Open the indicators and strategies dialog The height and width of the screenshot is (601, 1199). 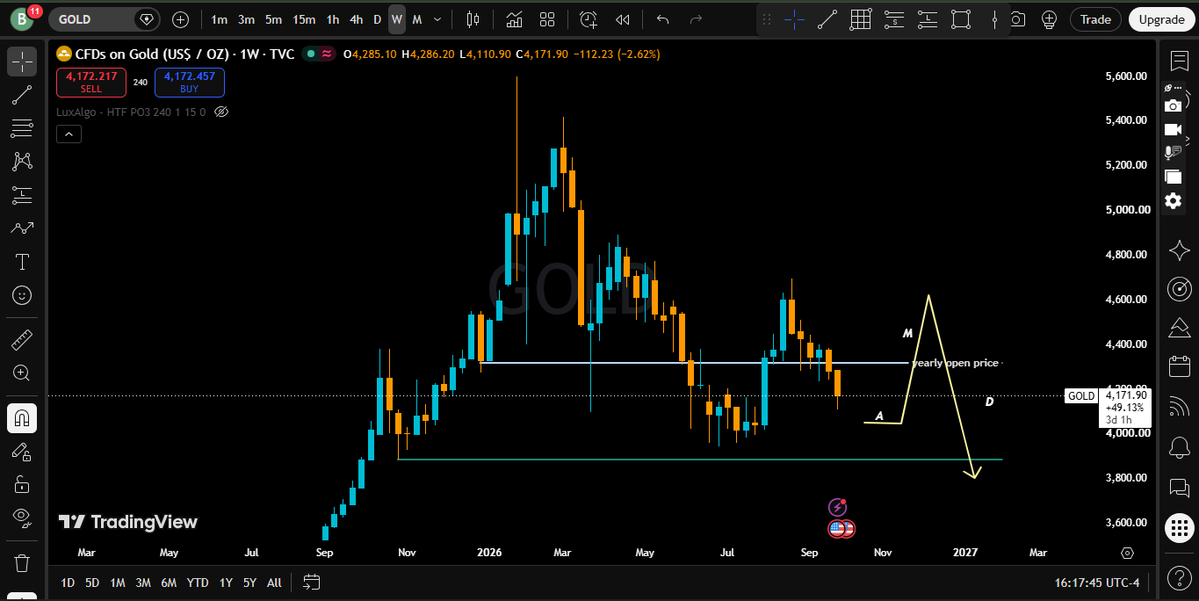point(515,19)
